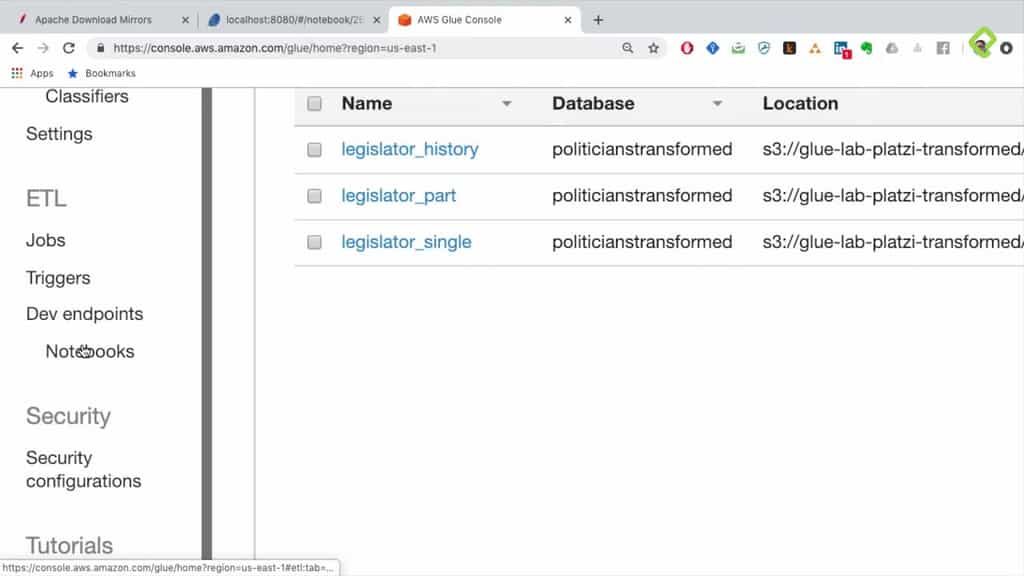Open the LinkedIn extension with red badge
The height and width of the screenshot is (576, 1024).
coord(841,47)
